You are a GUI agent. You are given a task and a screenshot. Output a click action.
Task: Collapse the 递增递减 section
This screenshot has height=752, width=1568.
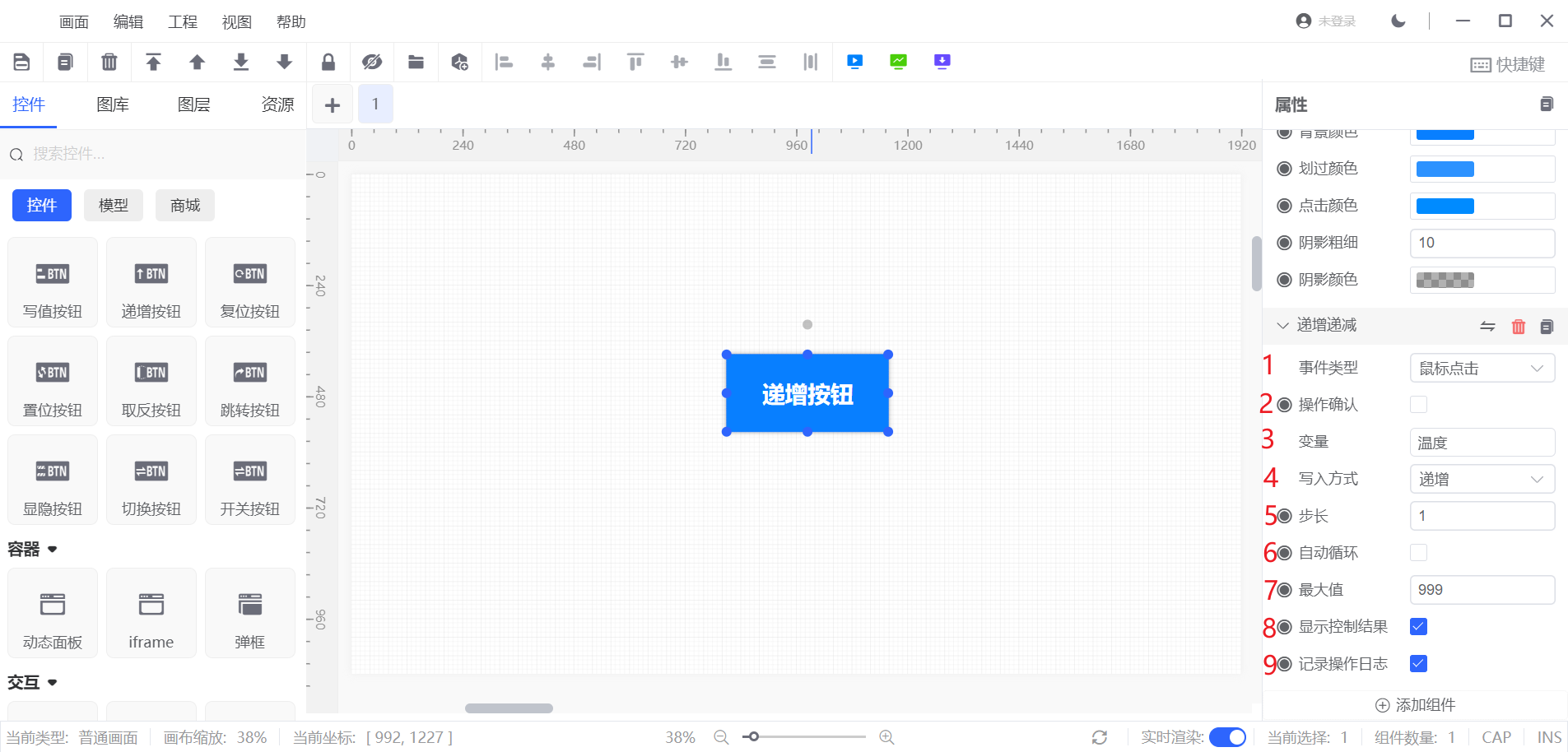pyautogui.click(x=1282, y=326)
